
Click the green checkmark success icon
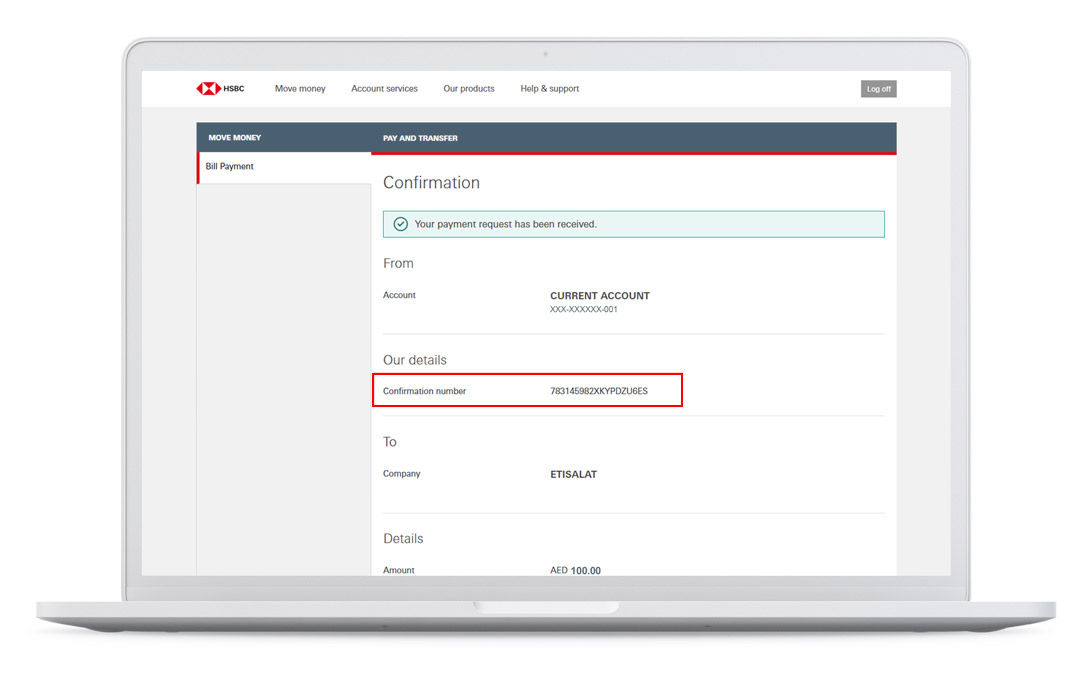point(400,224)
